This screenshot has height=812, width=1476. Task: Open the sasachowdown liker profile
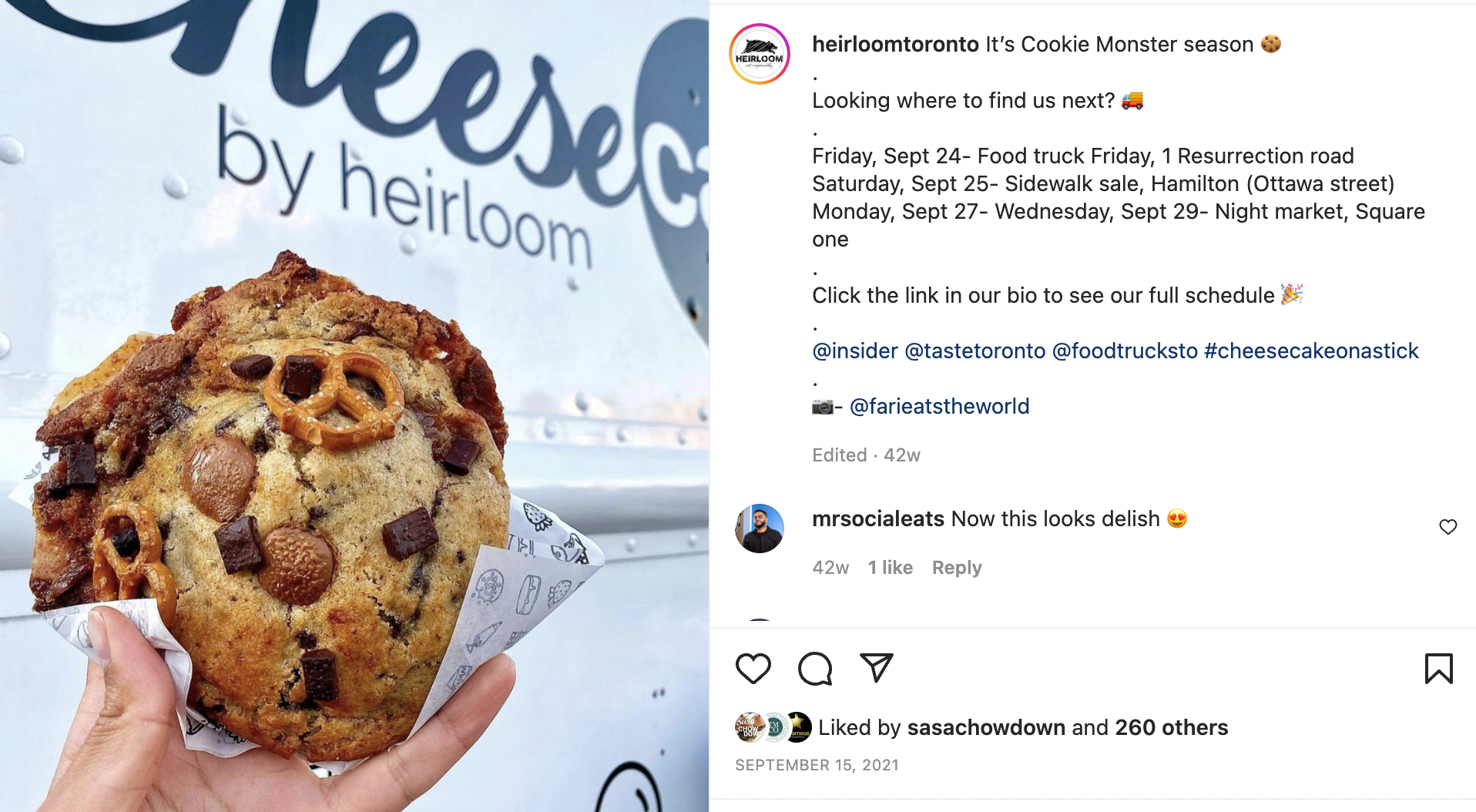[986, 727]
